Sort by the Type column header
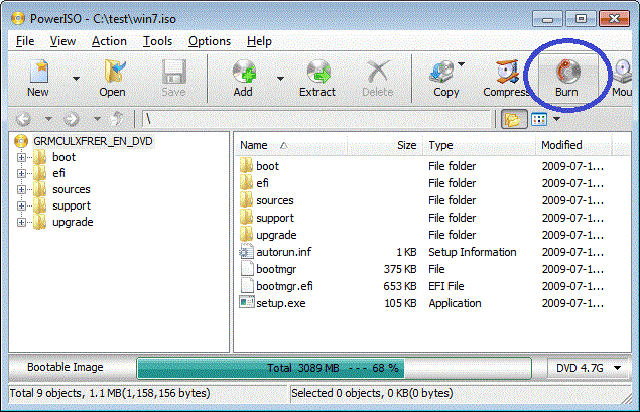The height and width of the screenshot is (412, 640). 479,145
